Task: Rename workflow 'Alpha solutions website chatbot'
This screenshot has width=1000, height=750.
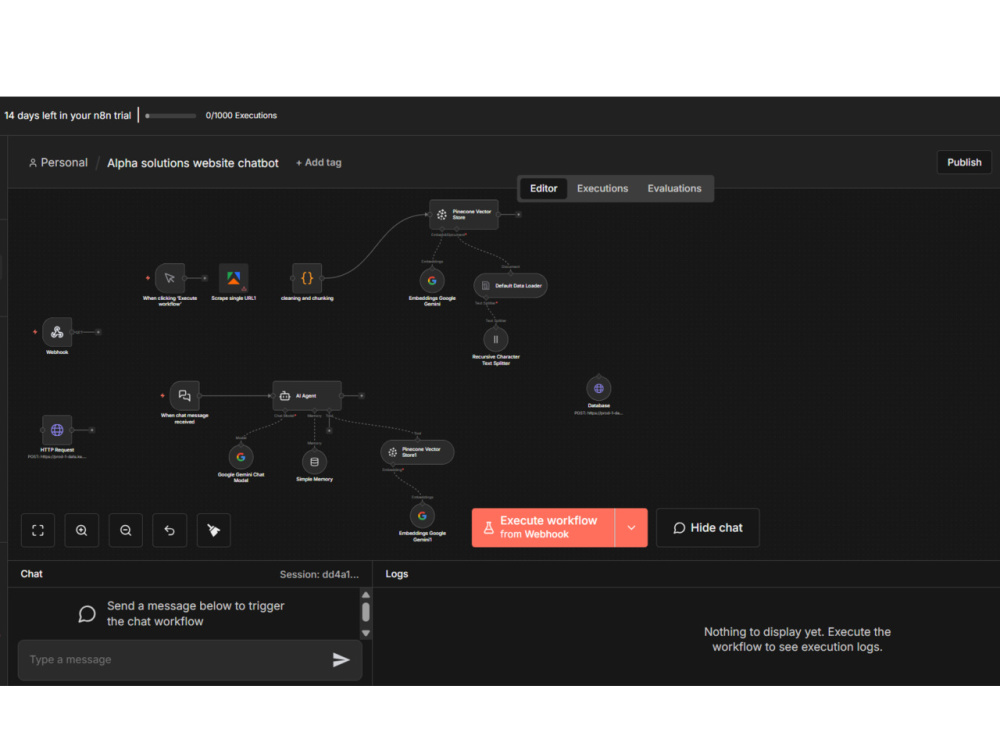Action: point(193,163)
